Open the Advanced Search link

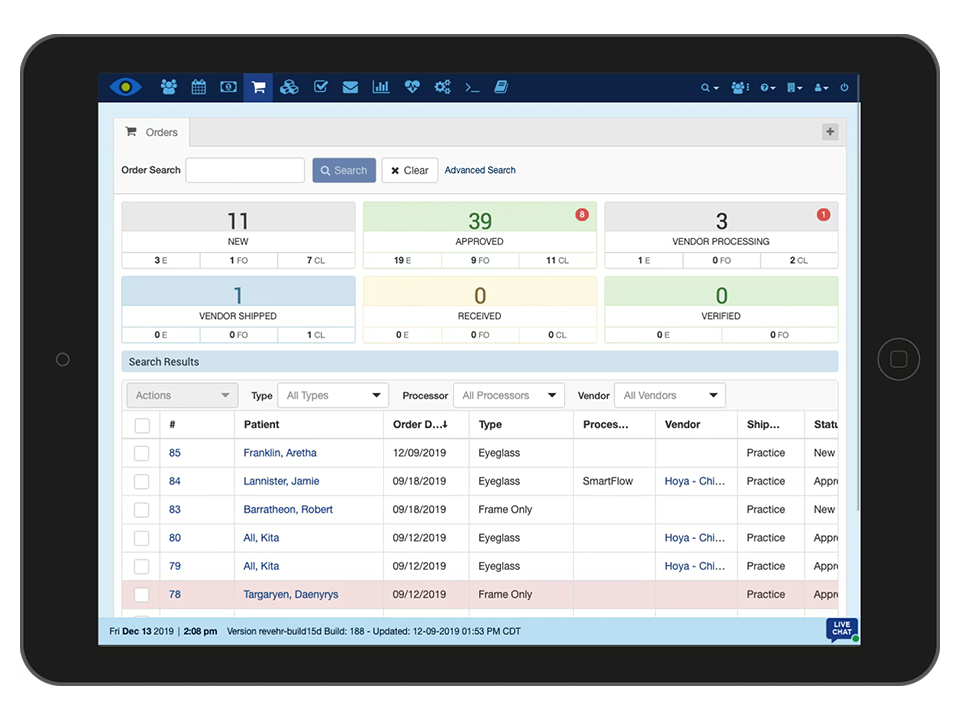point(480,170)
